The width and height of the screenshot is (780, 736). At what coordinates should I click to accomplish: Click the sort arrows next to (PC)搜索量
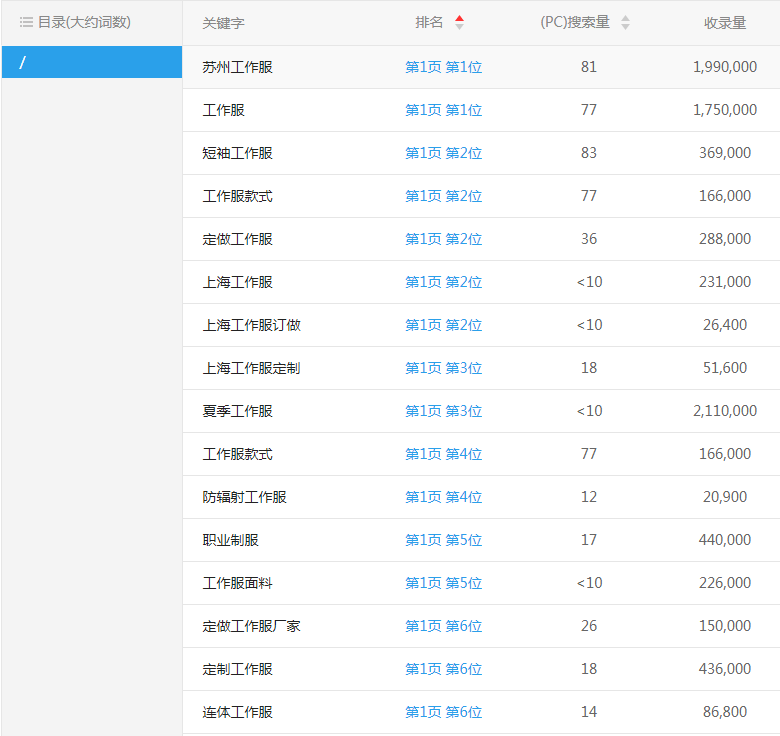tap(625, 23)
